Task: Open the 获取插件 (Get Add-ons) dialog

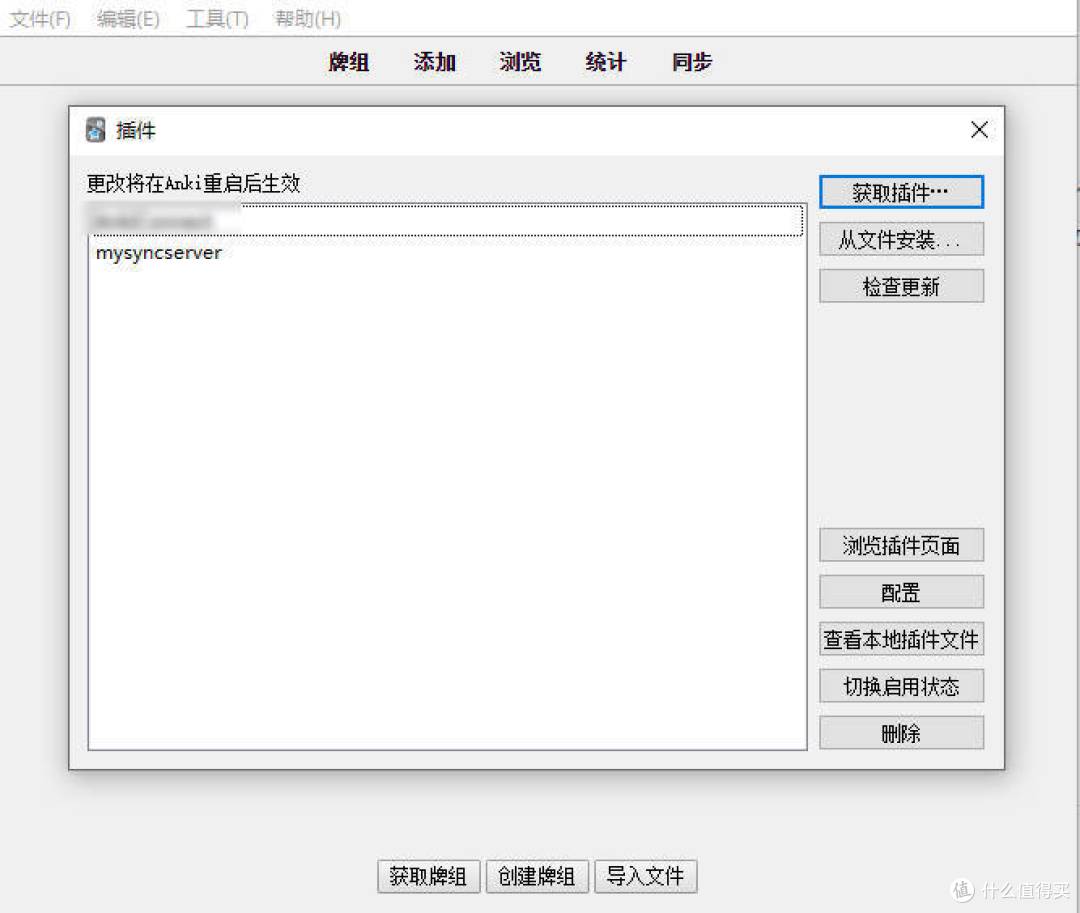Action: click(899, 192)
